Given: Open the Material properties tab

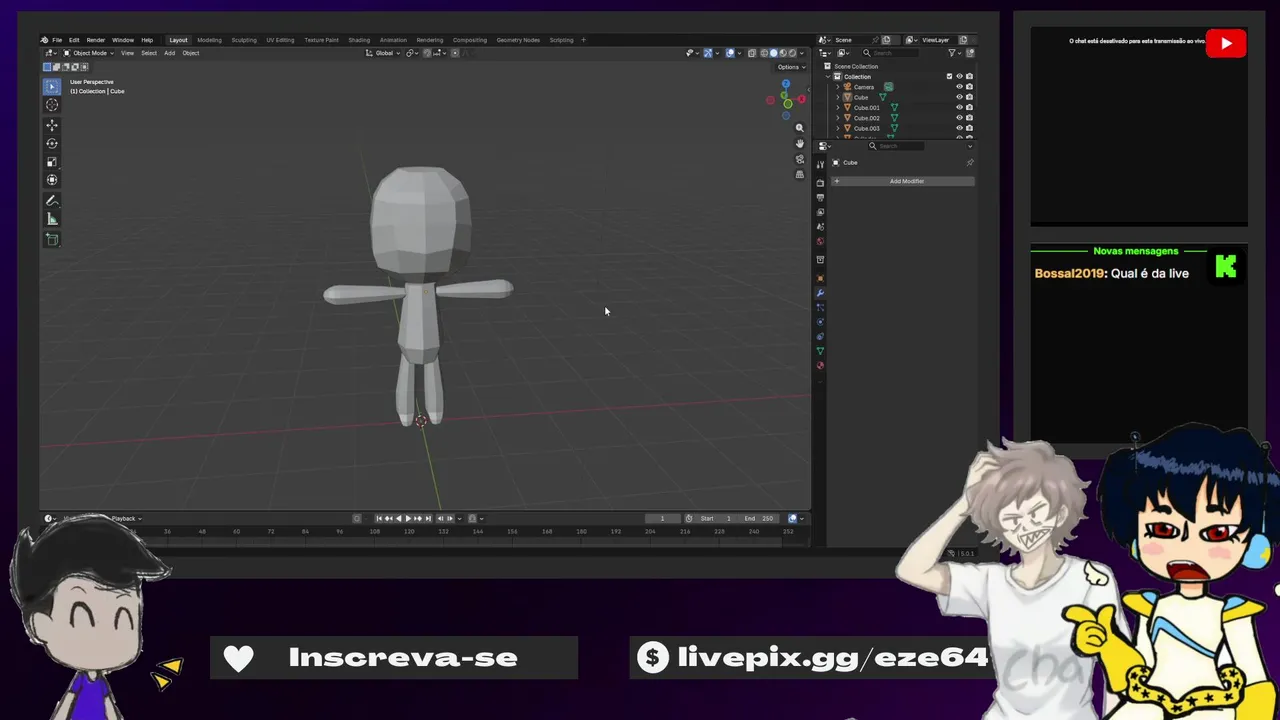Looking at the screenshot, I should [820, 366].
